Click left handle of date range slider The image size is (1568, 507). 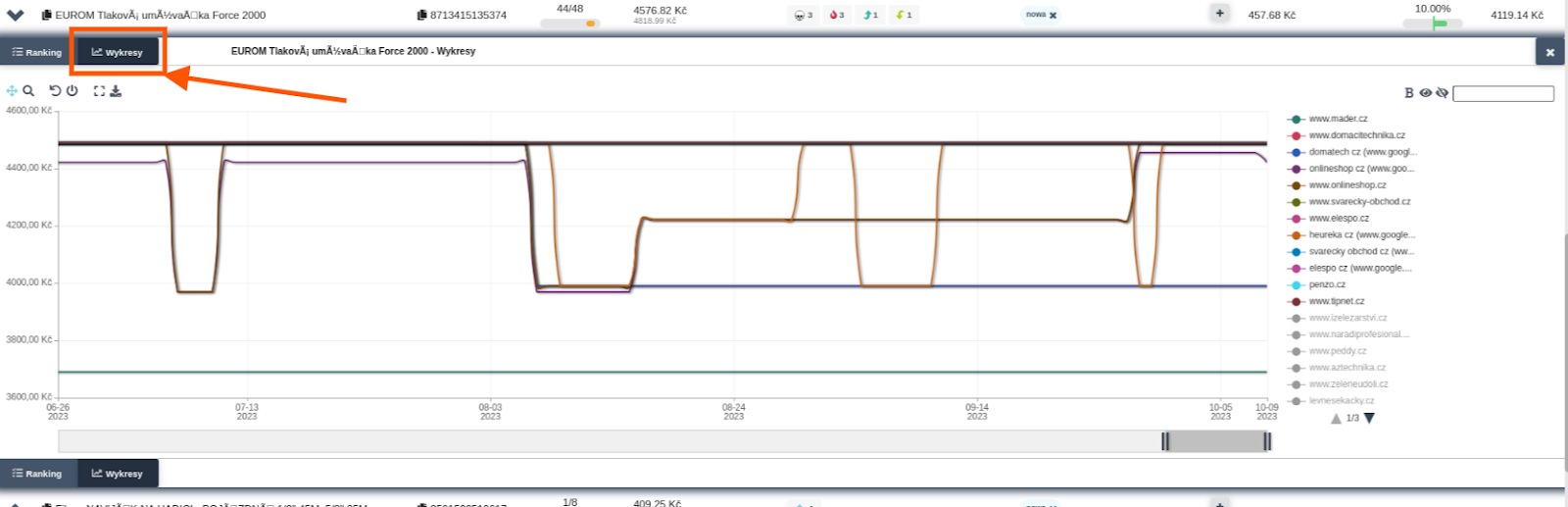click(x=1165, y=442)
